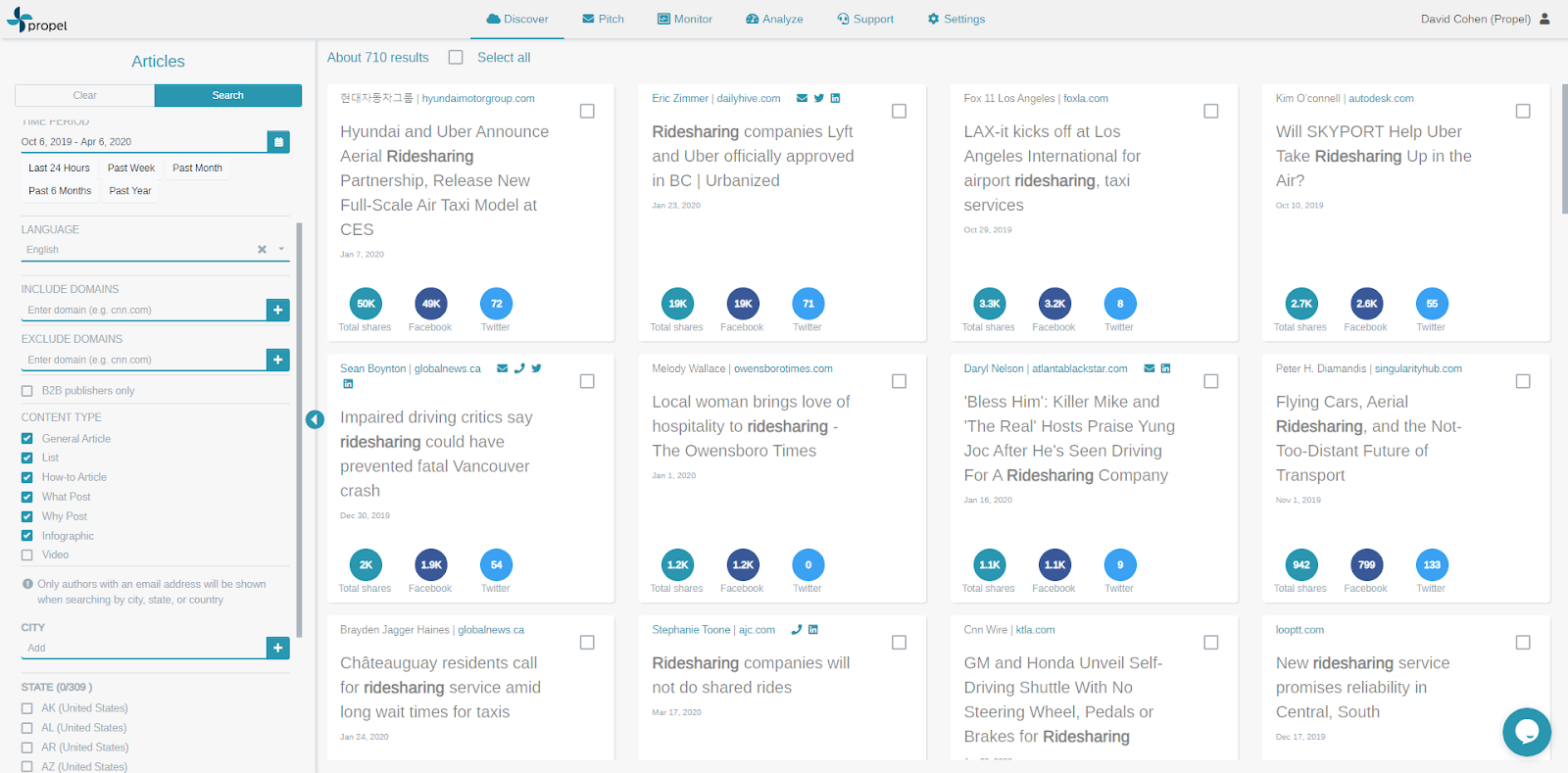Click Daryl Nelson's email icon
Screen dimensions: 1568x773
tap(1150, 368)
